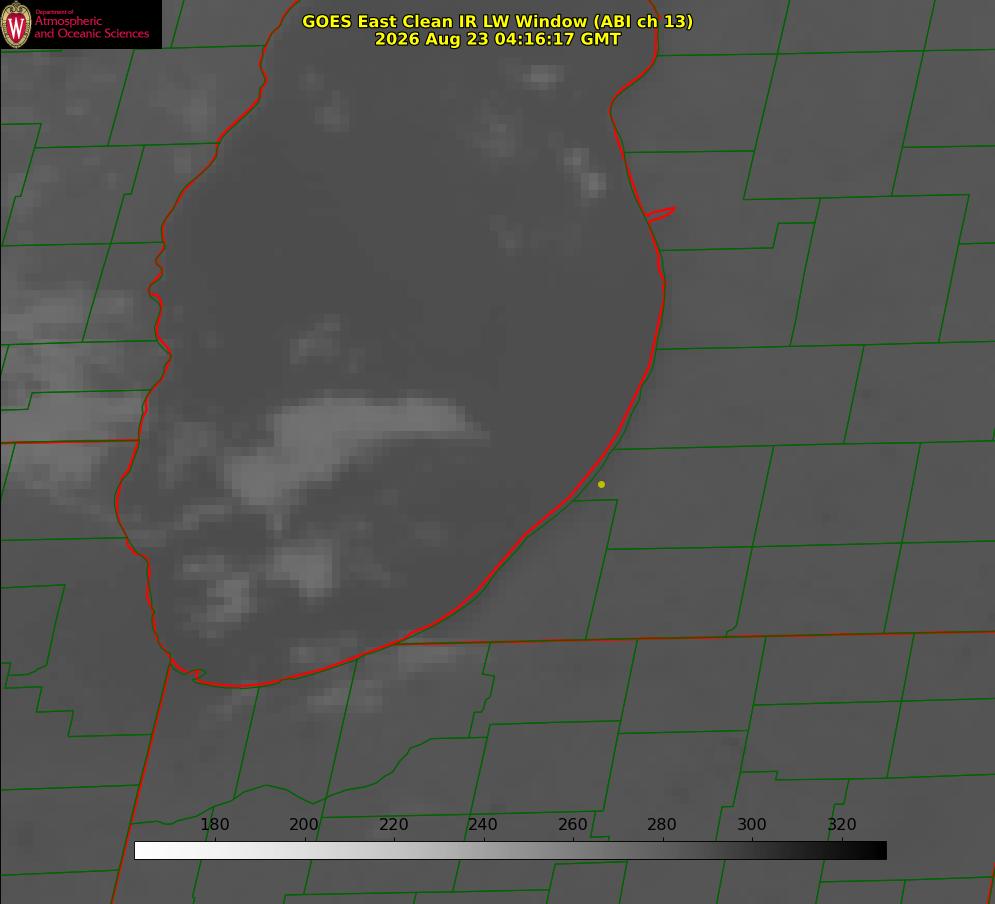Image resolution: width=995 pixels, height=904 pixels.
Task: Click the UW crest logo
Action: [16, 24]
